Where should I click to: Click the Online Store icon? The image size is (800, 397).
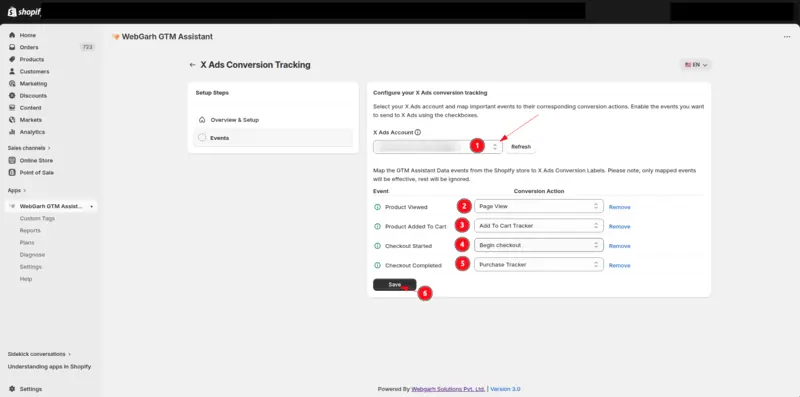coord(12,160)
